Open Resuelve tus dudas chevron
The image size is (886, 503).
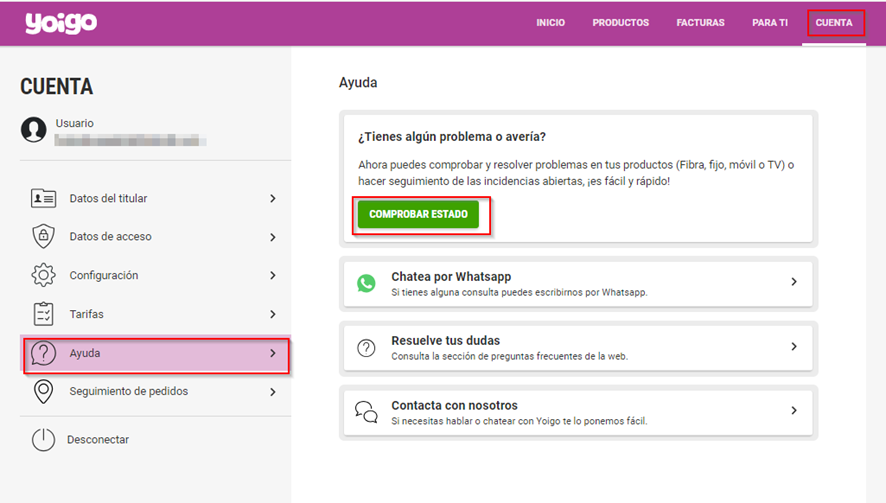[x=794, y=346]
